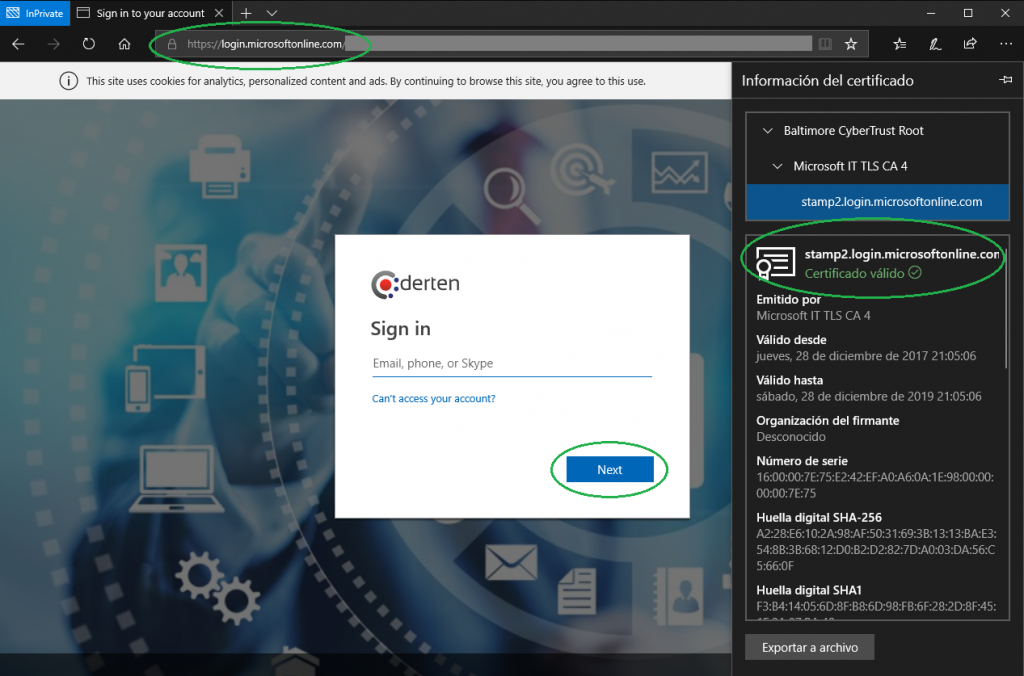This screenshot has height=676, width=1024.
Task: Select Microsoft IT TLS CA 4 certificate
Action: [x=850, y=167]
